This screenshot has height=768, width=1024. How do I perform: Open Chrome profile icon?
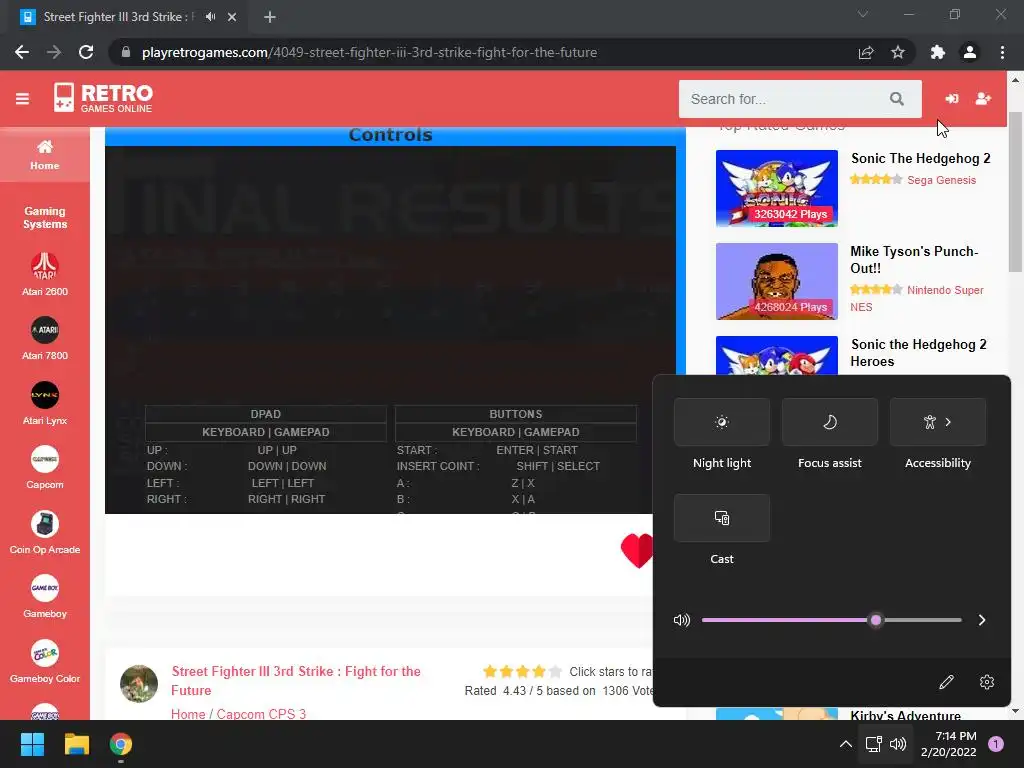tap(970, 52)
